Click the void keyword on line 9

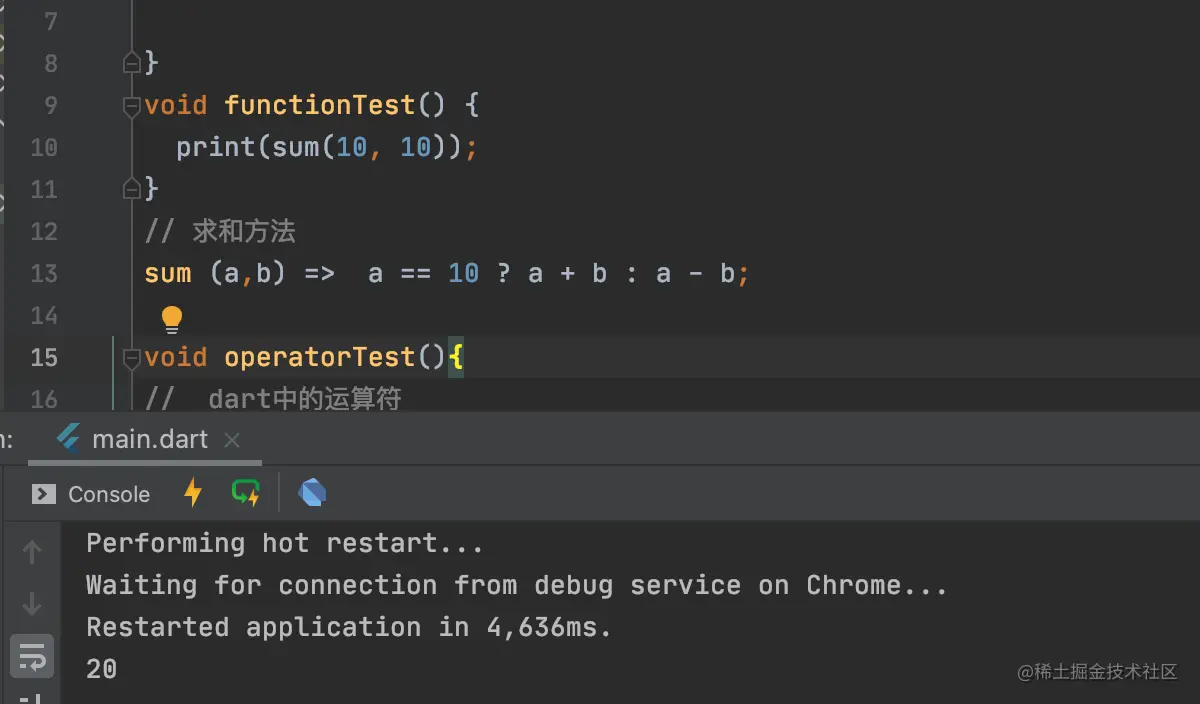tap(176, 105)
